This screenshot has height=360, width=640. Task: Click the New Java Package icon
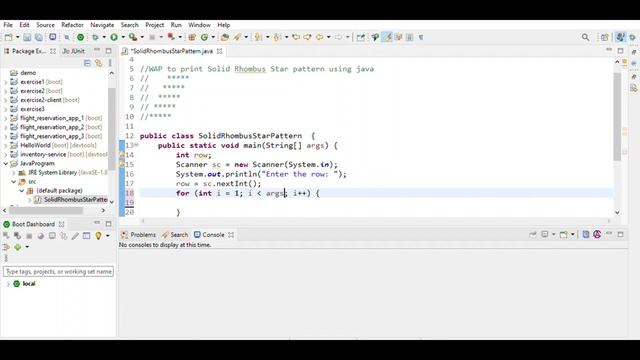pyautogui.click(x=191, y=37)
